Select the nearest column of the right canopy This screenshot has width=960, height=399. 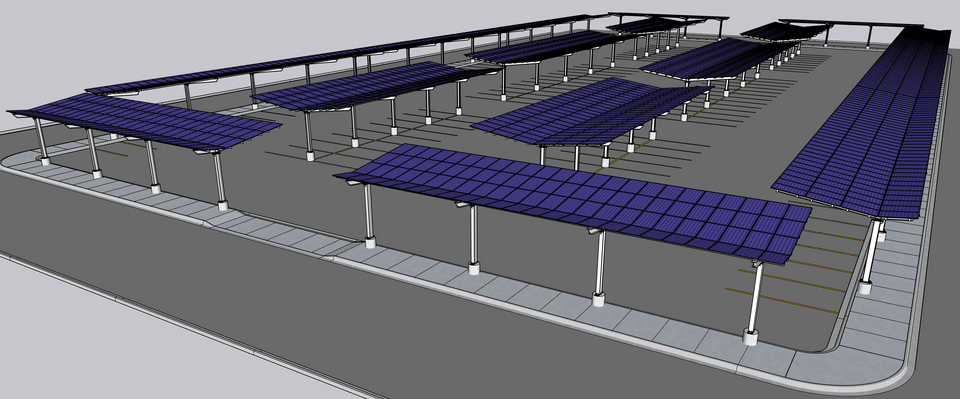869,256
